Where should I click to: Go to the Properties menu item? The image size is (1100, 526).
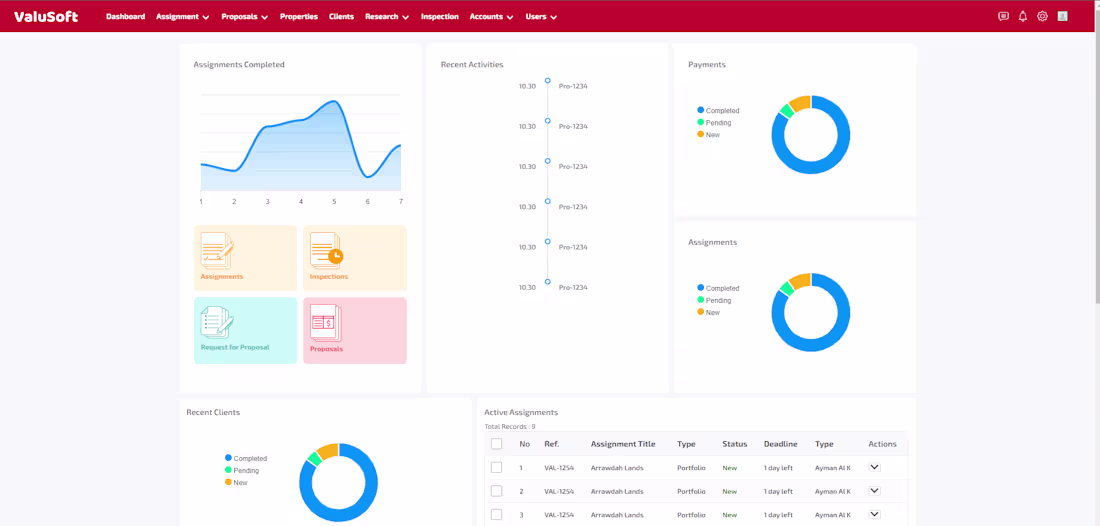point(299,17)
